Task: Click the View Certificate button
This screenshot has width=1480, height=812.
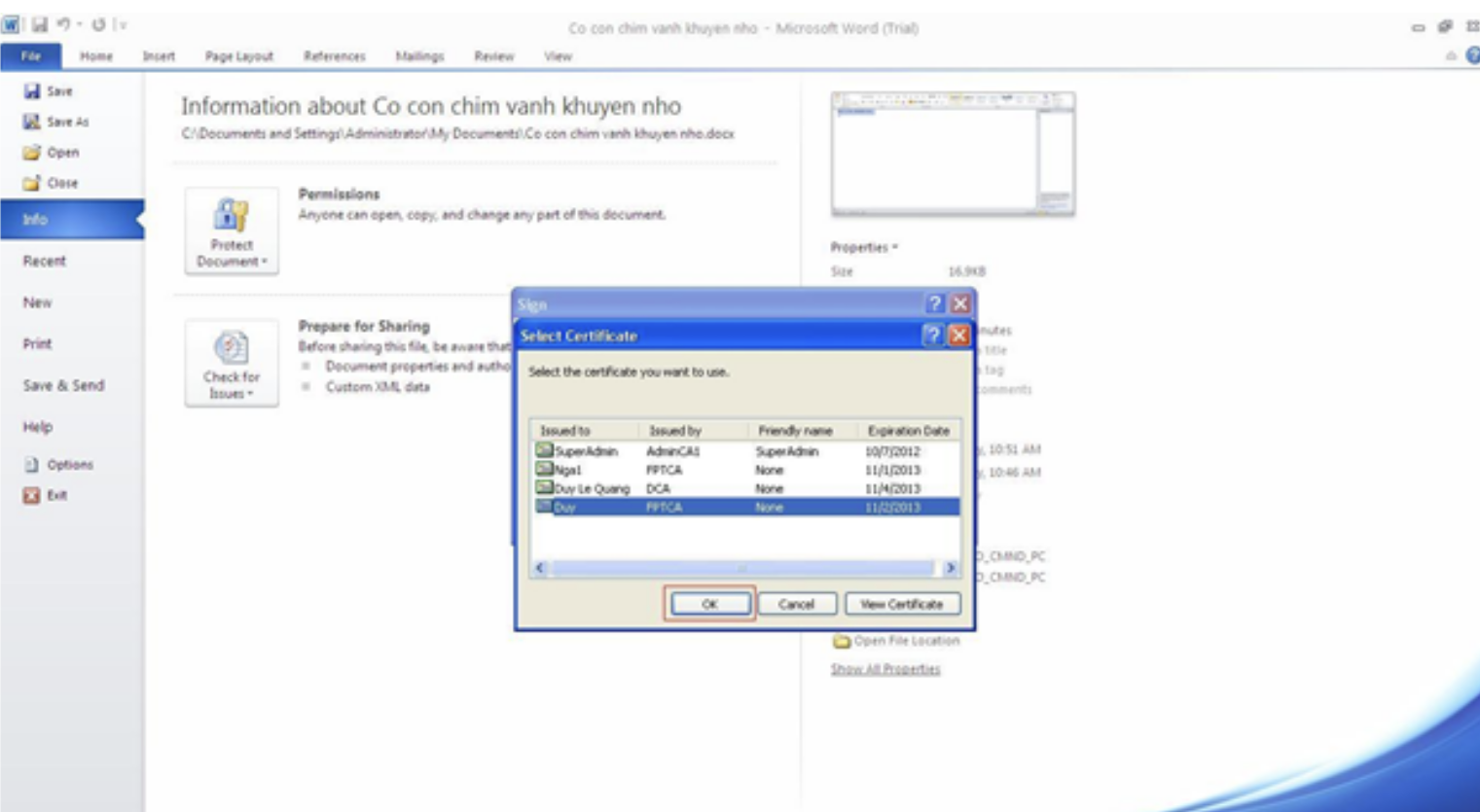Action: click(902, 604)
